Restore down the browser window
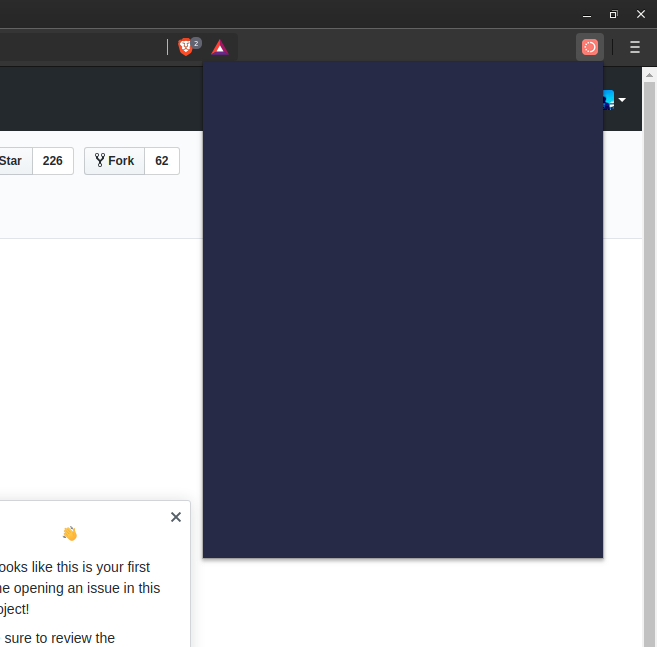This screenshot has width=657, height=647. 613,15
